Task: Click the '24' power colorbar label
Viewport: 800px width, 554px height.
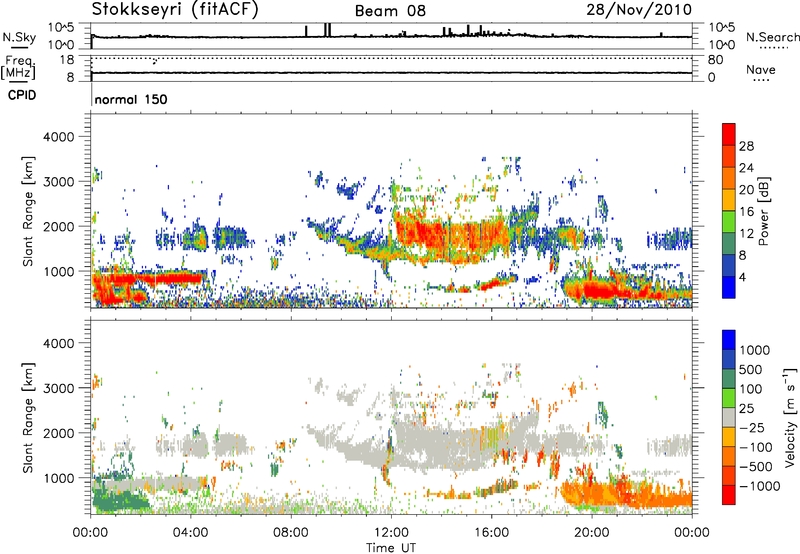Action: (x=746, y=168)
